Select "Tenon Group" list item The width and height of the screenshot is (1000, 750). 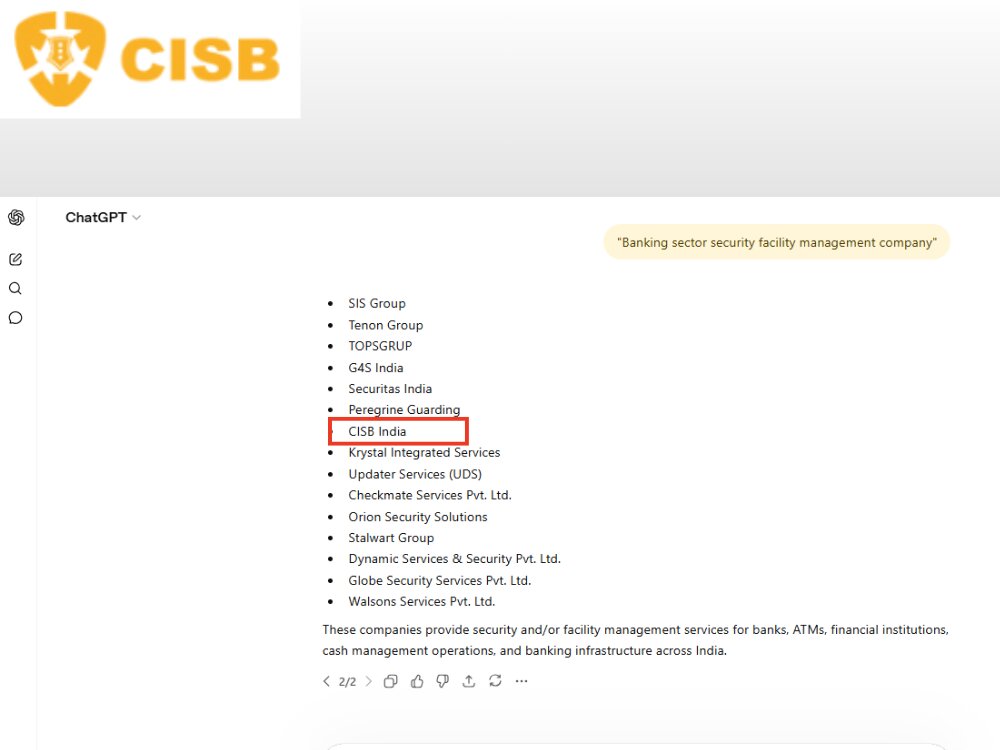(386, 325)
